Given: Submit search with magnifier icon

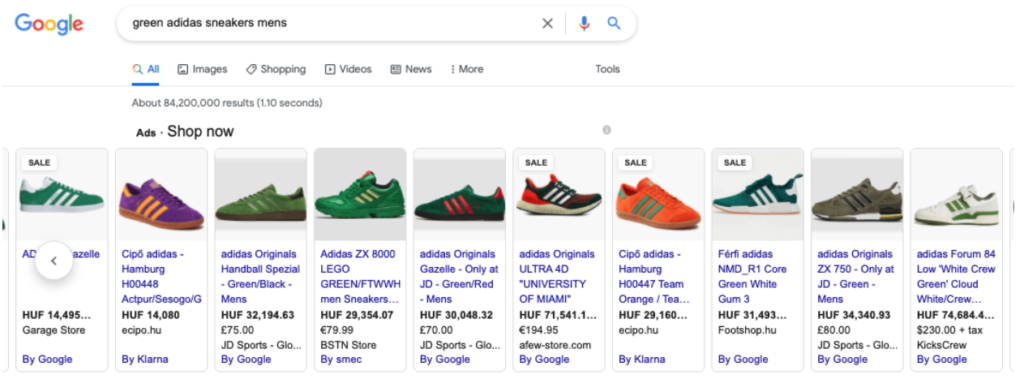Looking at the screenshot, I should pos(614,24).
